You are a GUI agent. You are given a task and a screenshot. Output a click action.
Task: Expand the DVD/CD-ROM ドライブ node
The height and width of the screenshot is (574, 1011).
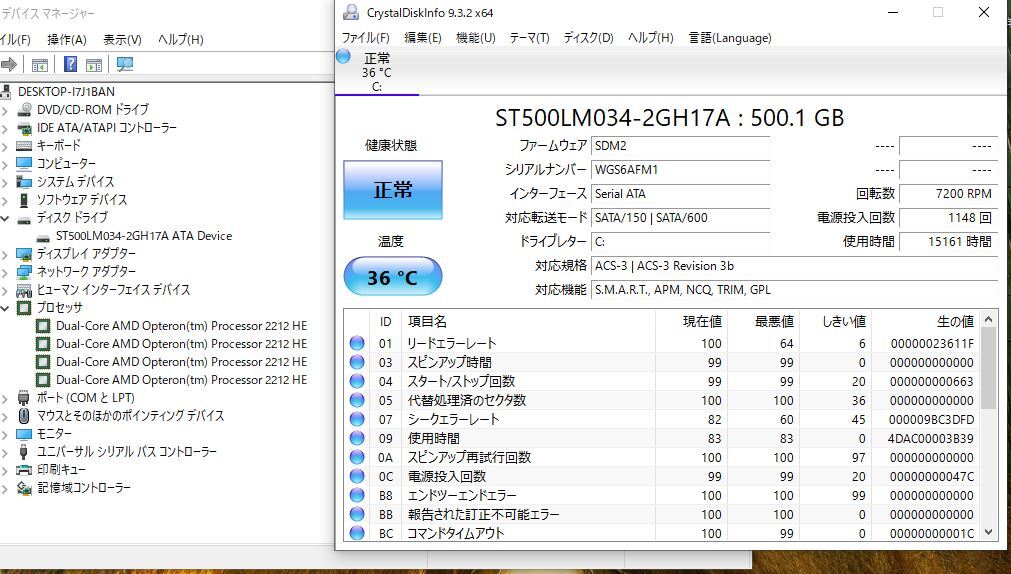5,110
